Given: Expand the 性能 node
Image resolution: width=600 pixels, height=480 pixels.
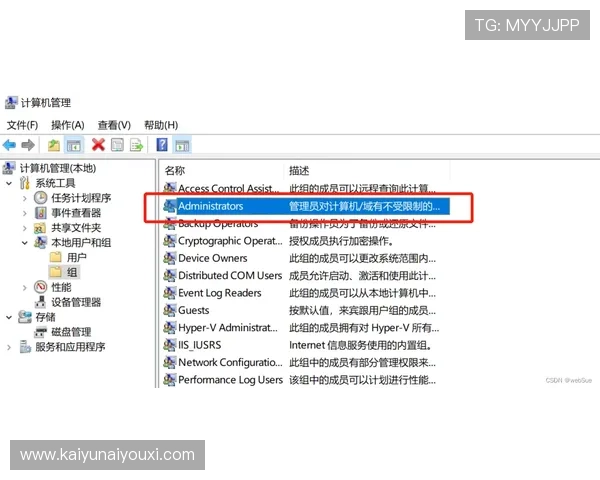Looking at the screenshot, I should (x=24, y=287).
